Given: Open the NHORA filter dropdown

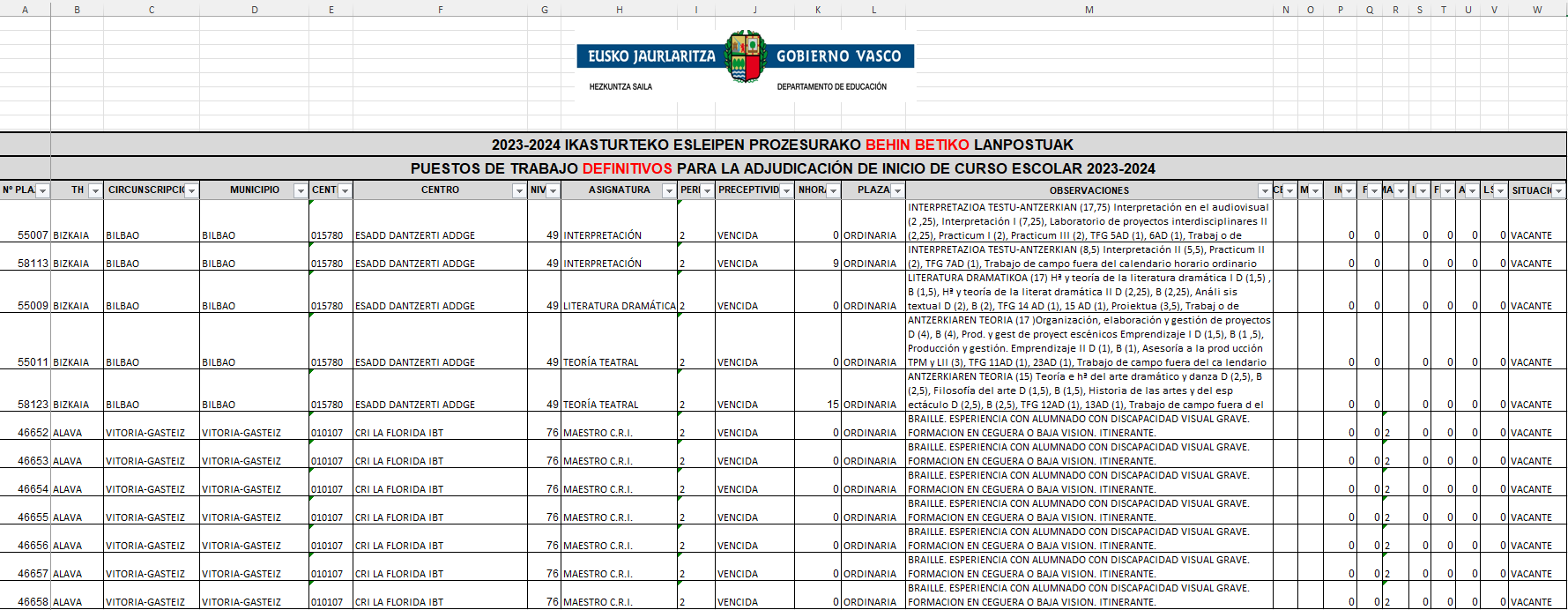Looking at the screenshot, I should point(833,190).
